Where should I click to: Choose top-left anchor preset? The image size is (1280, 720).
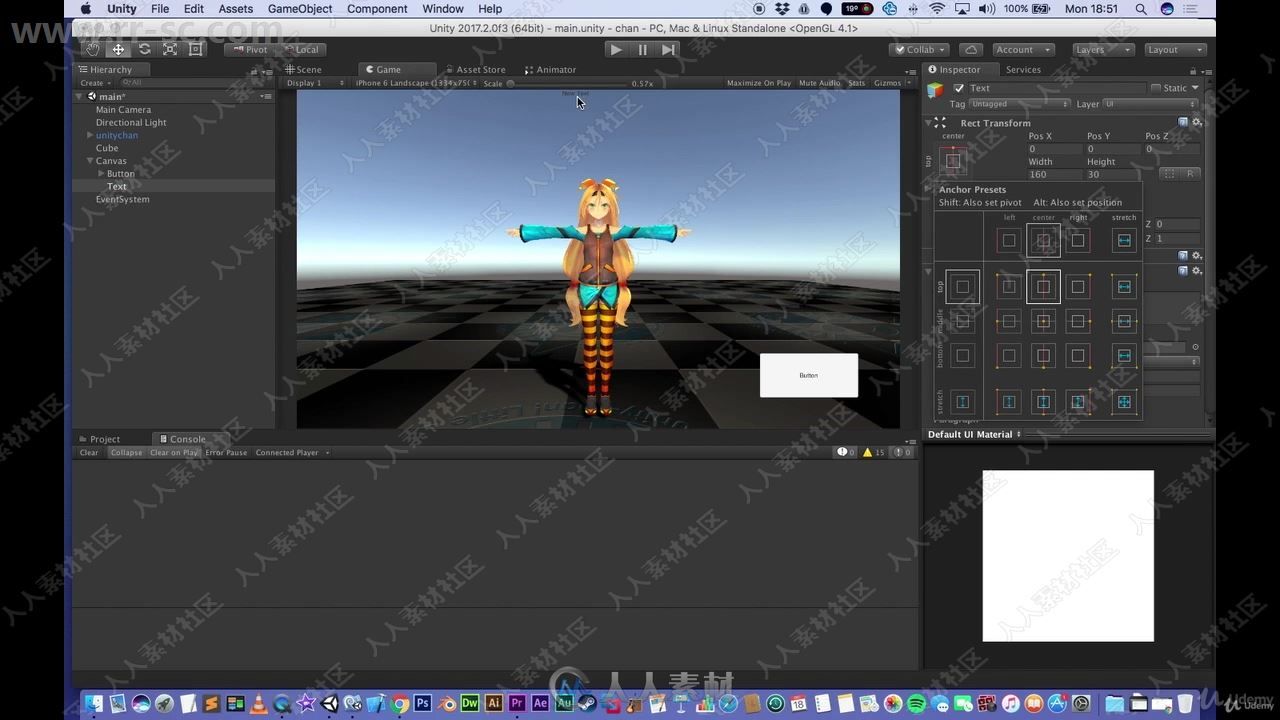pos(1009,287)
